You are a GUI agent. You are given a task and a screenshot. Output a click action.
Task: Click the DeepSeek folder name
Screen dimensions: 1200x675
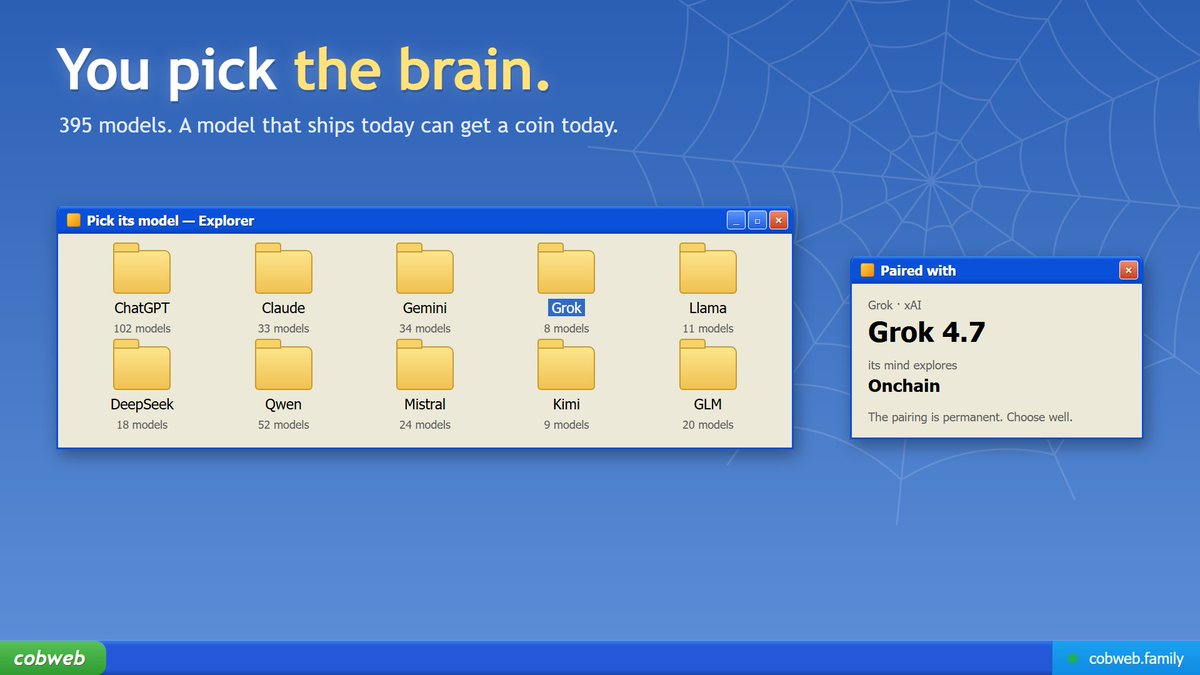pos(142,404)
